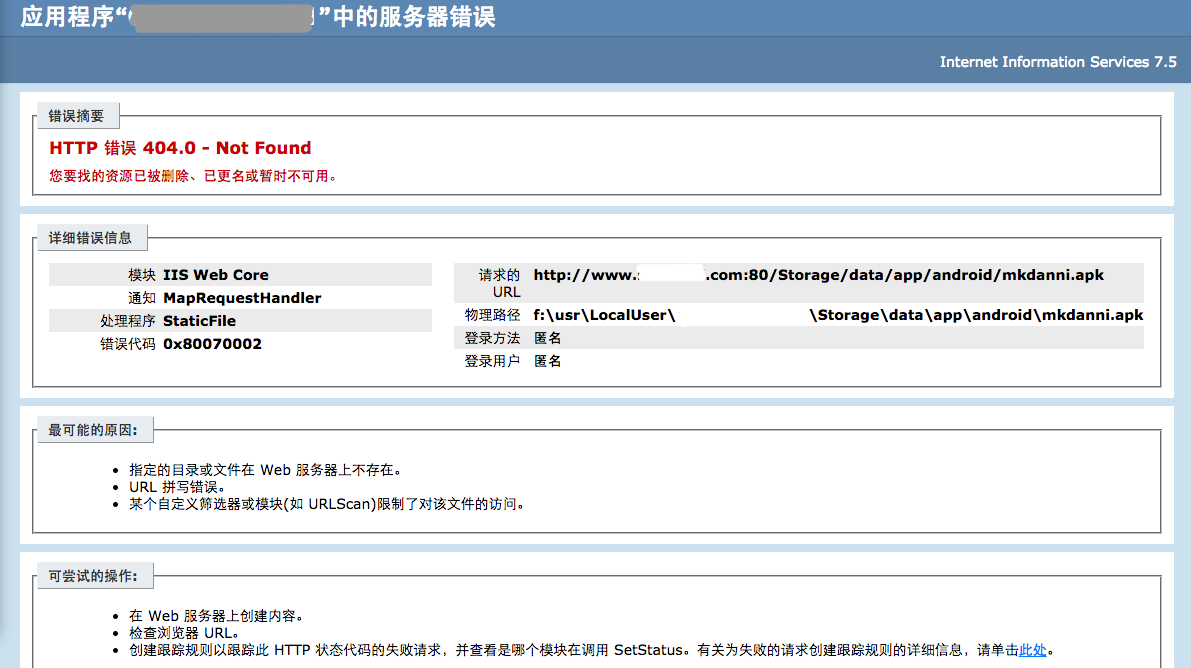Click the 错误摘要 section label
1191x668 pixels.
pyautogui.click(x=76, y=116)
